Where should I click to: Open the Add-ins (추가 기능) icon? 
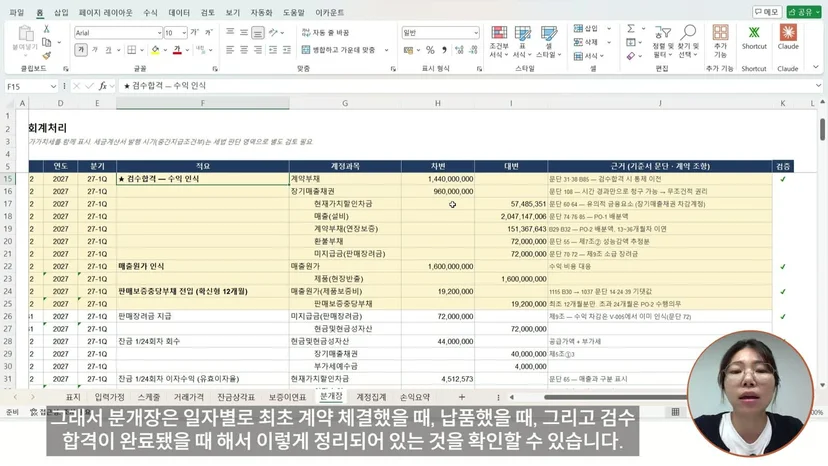pos(720,41)
